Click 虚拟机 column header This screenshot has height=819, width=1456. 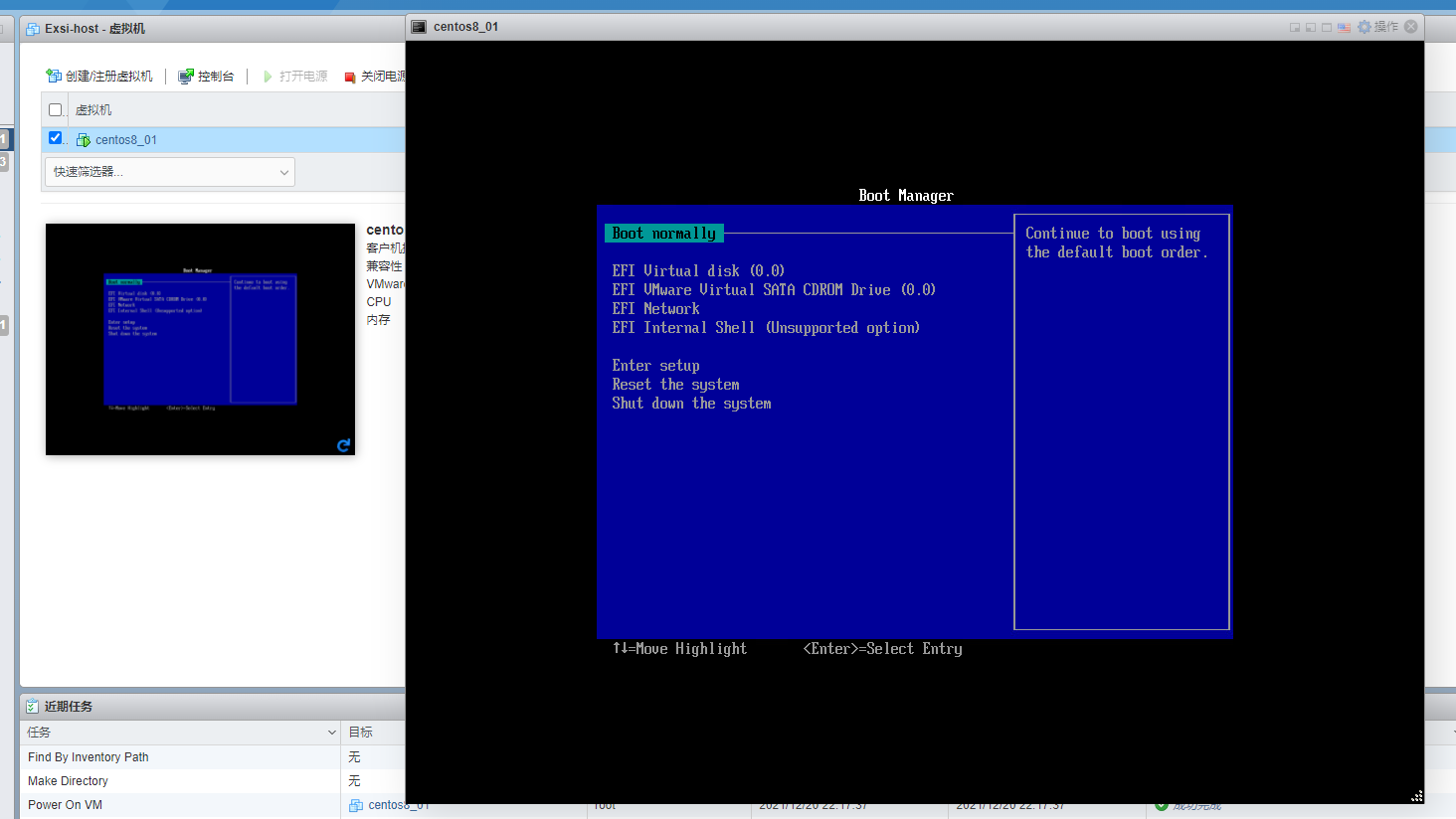point(93,110)
